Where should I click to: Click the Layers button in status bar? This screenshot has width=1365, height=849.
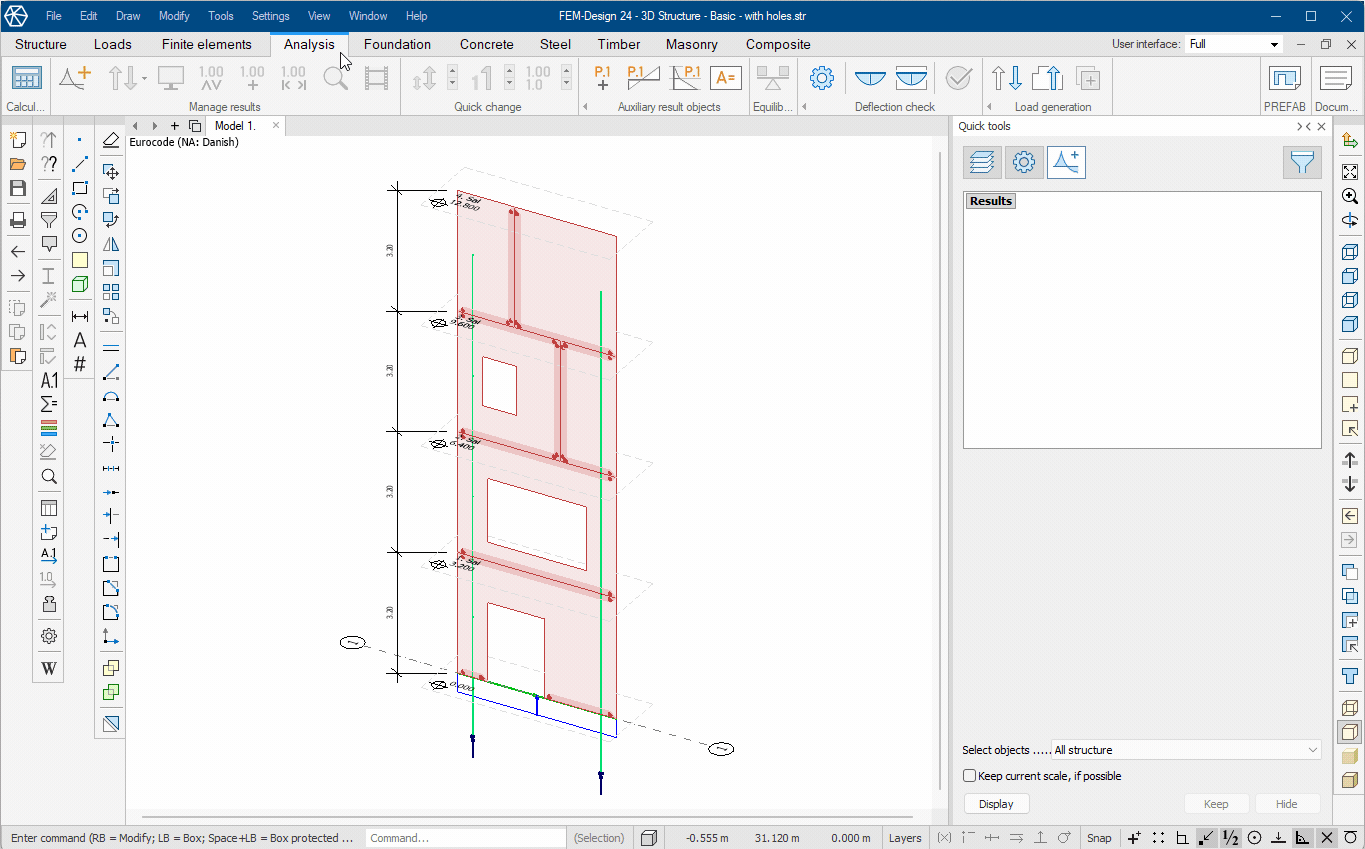tap(905, 838)
